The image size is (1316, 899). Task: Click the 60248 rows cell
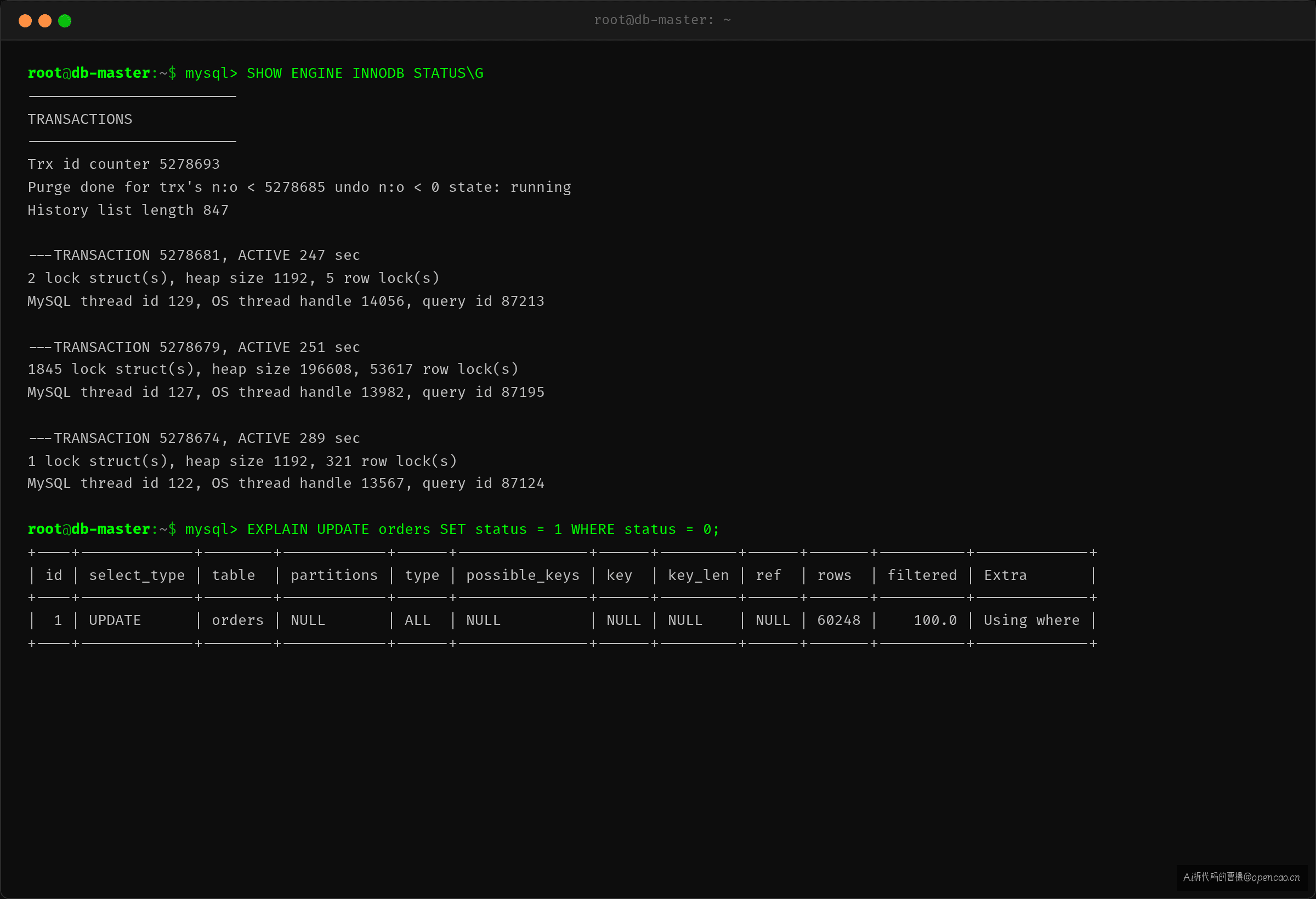838,621
